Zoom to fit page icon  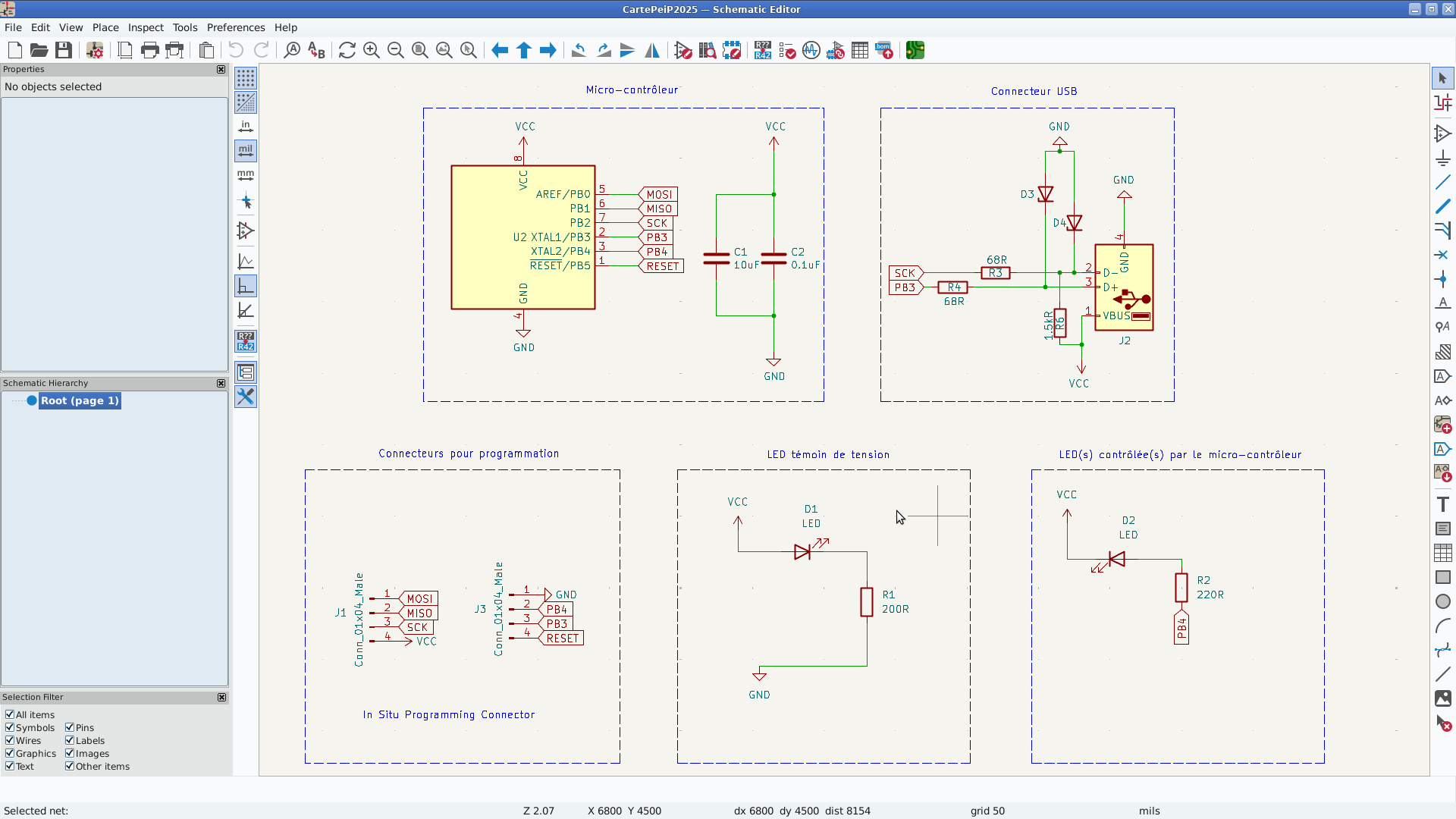click(420, 51)
